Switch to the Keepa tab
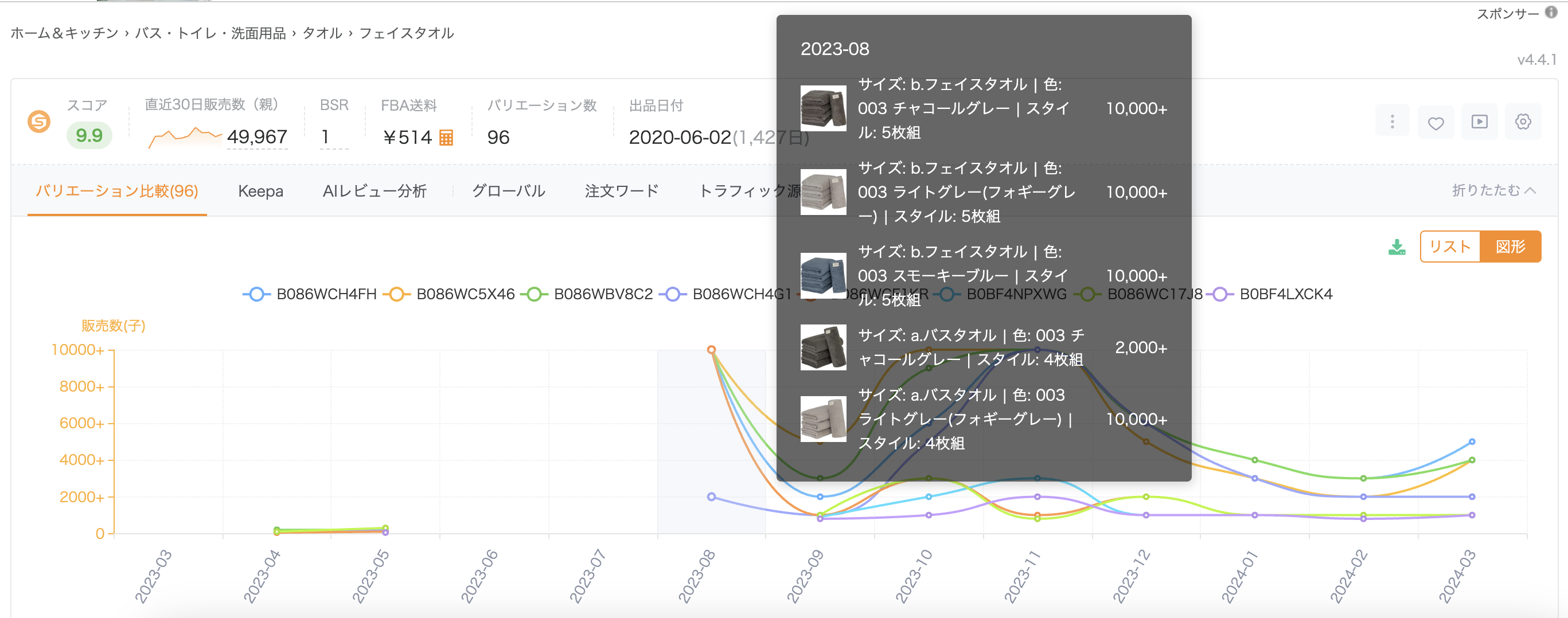 click(260, 191)
